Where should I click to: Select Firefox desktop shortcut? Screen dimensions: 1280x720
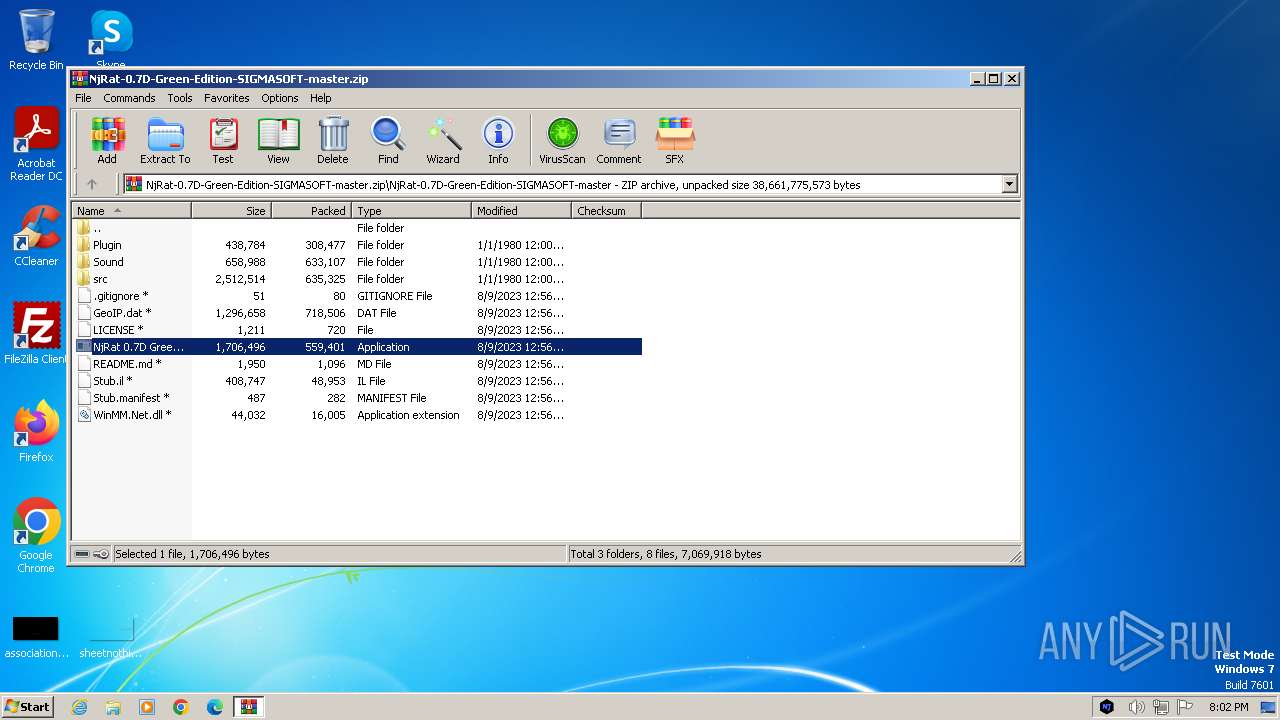pyautogui.click(x=36, y=432)
